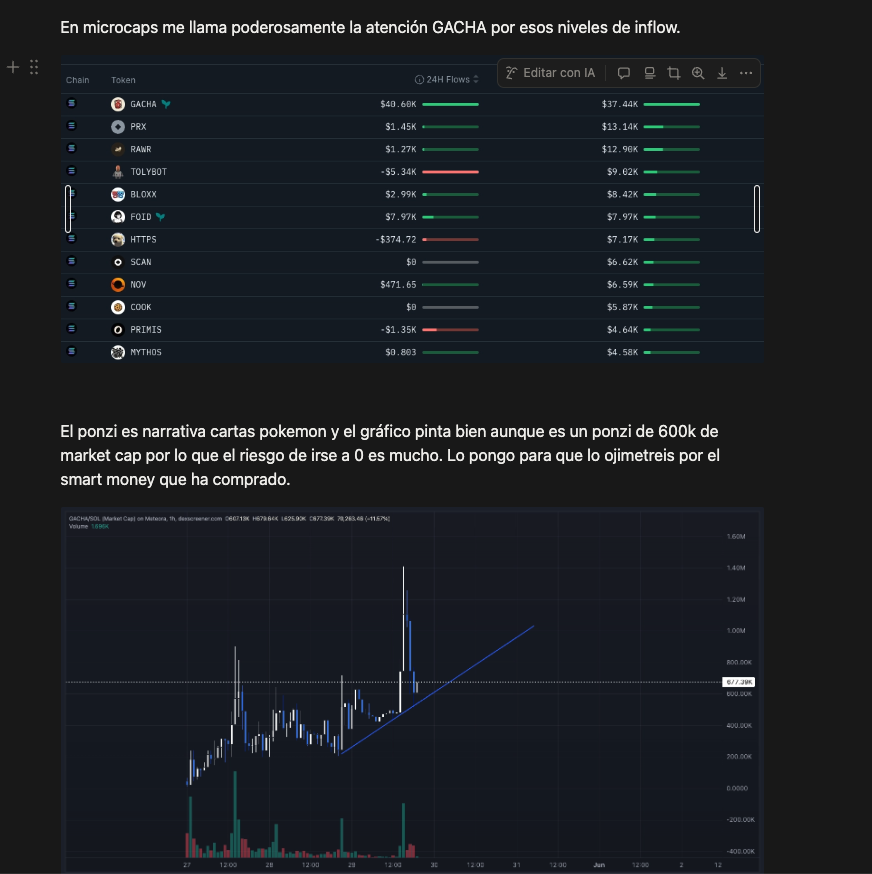Image resolution: width=872 pixels, height=874 pixels.
Task: Click the FOID token logo
Action: 118,217
